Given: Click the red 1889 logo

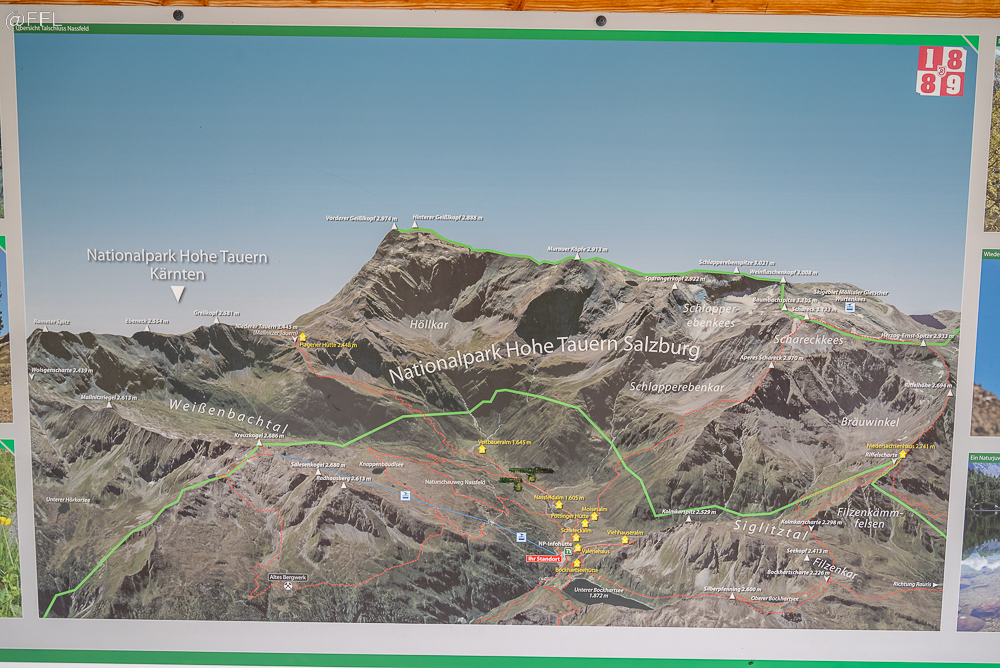Looking at the screenshot, I should click(940, 71).
